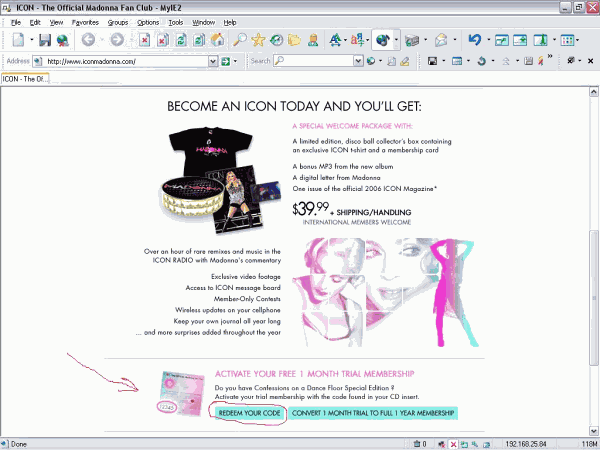Image resolution: width=600 pixels, height=450 pixels.
Task: Expand the Address bar URL dropdown
Action: [x=213, y=61]
